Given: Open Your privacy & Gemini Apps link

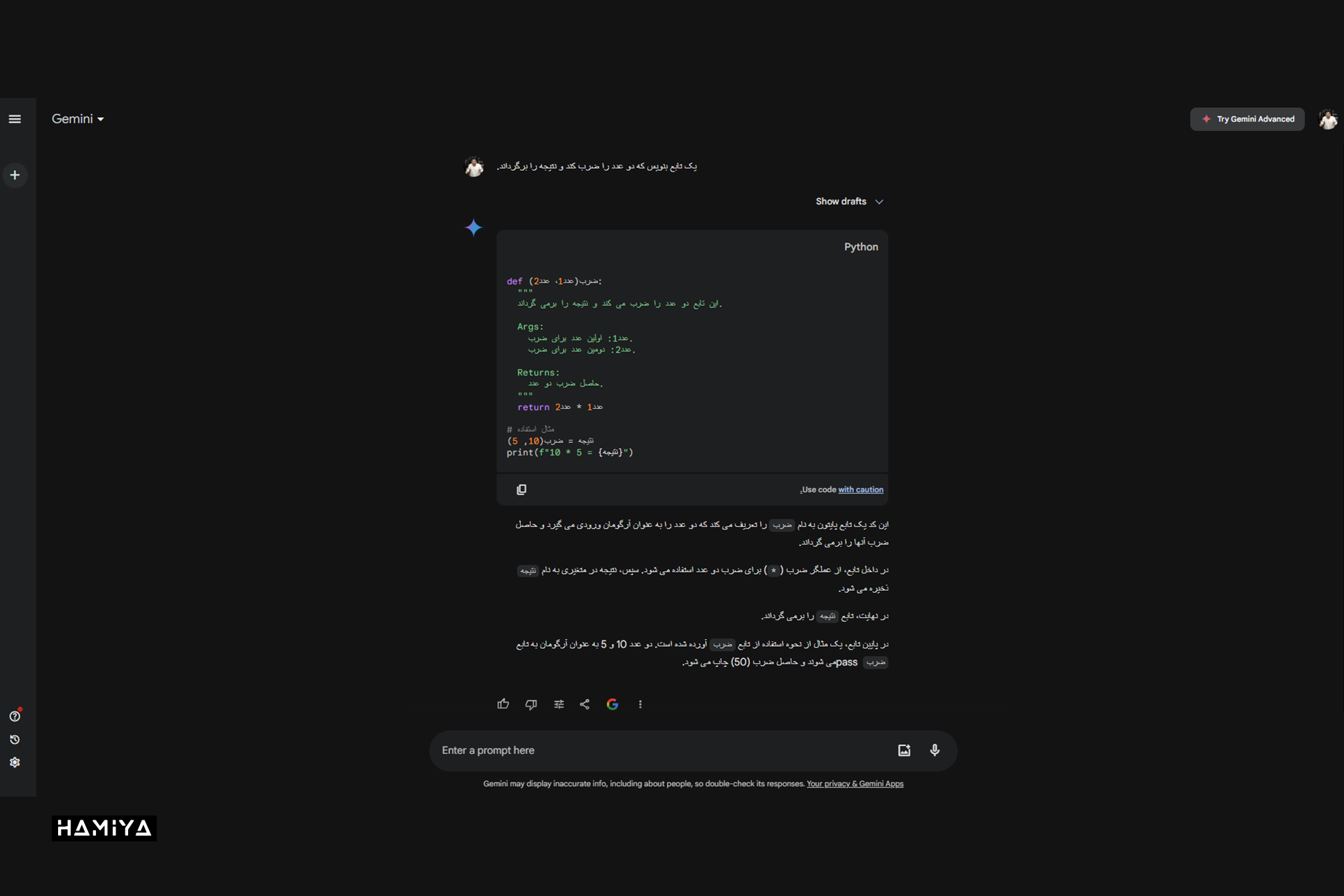Looking at the screenshot, I should pyautogui.click(x=855, y=784).
